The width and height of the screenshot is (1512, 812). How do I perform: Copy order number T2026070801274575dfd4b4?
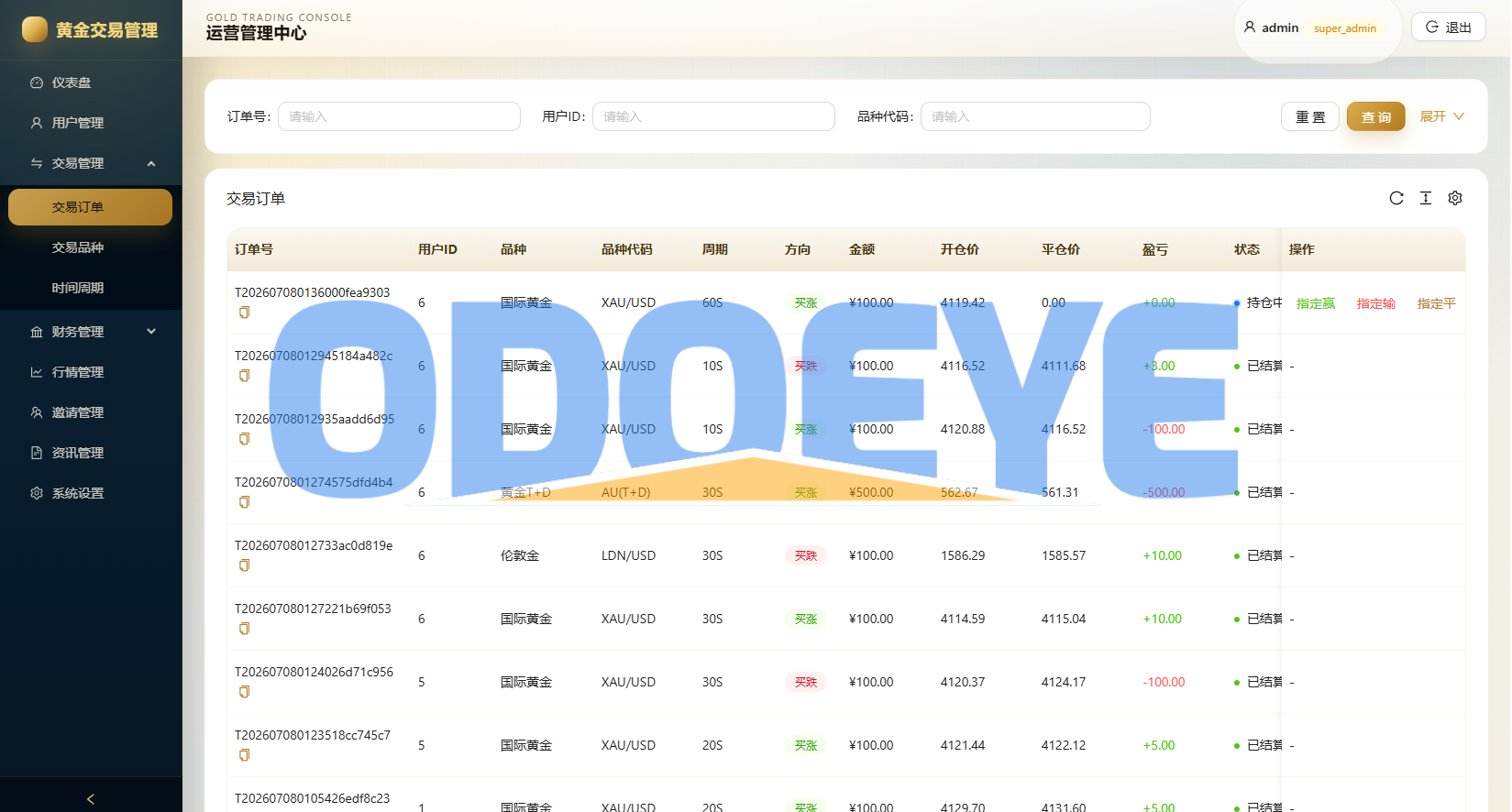point(245,502)
